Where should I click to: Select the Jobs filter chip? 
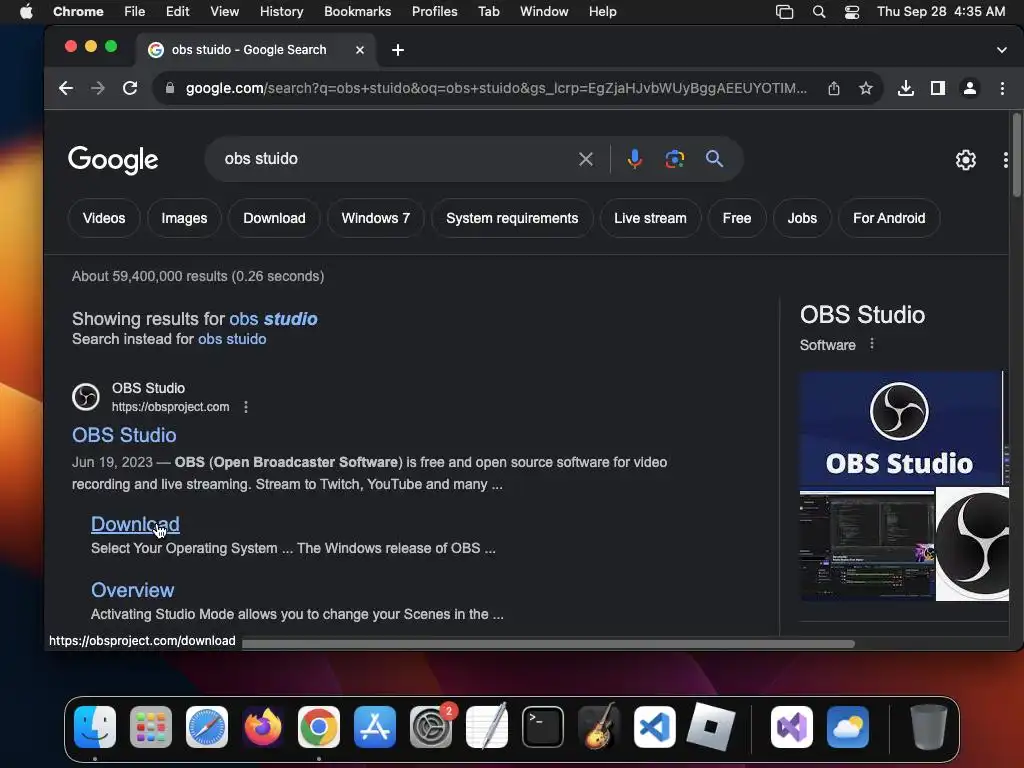point(802,218)
